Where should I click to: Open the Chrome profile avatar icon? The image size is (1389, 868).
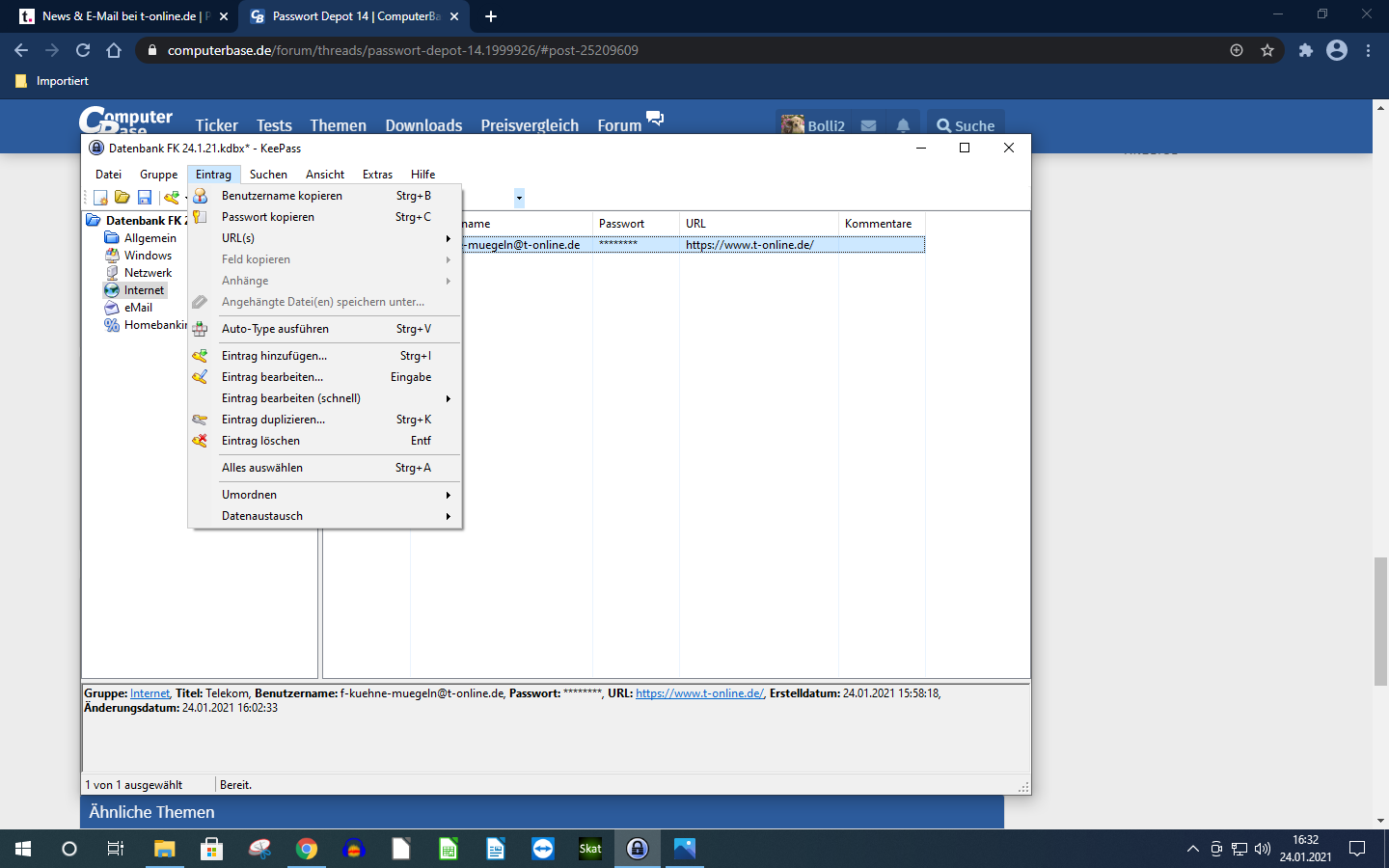point(1337,50)
